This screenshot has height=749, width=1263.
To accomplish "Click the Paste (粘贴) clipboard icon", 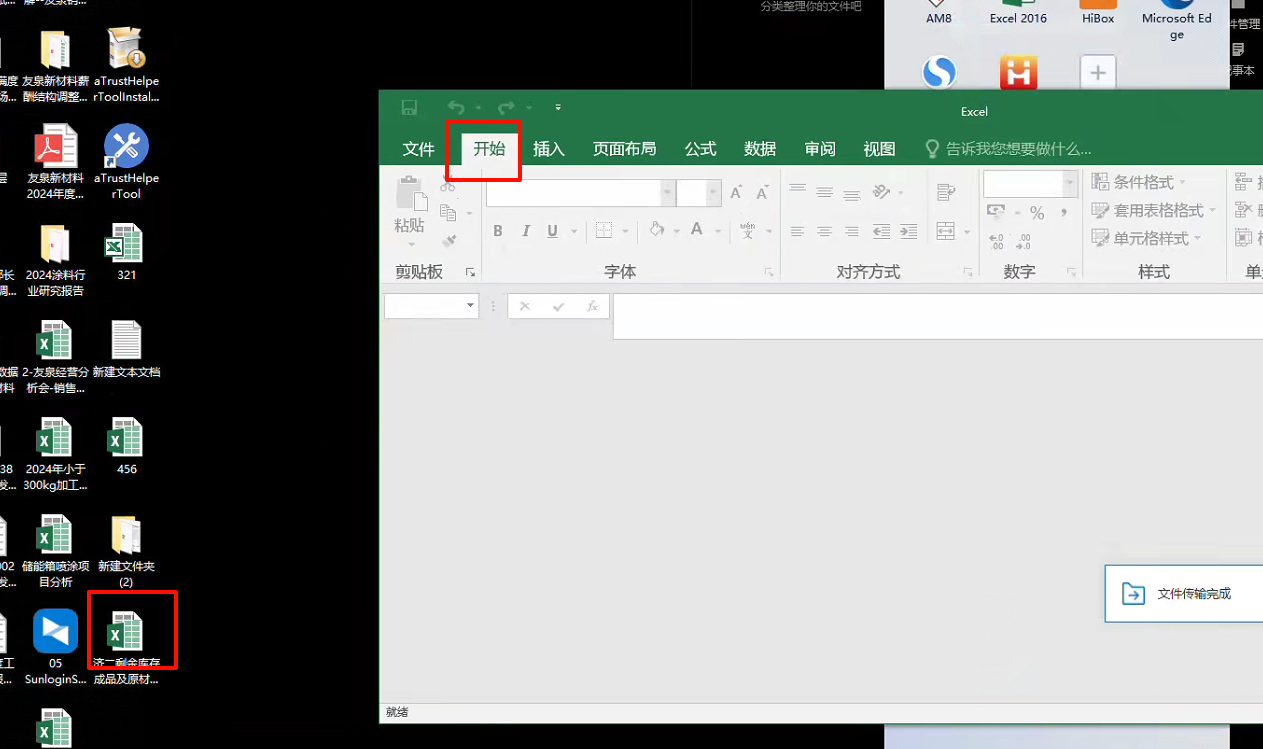I will click(410, 195).
